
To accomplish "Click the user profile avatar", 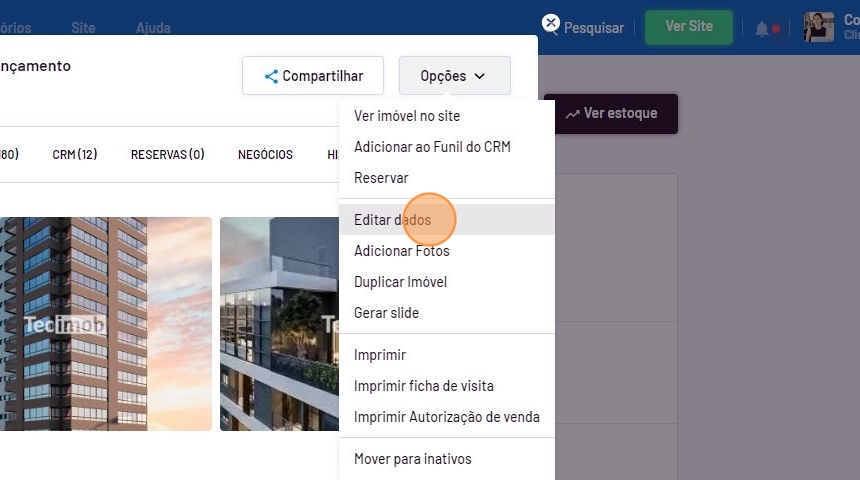I will [818, 27].
